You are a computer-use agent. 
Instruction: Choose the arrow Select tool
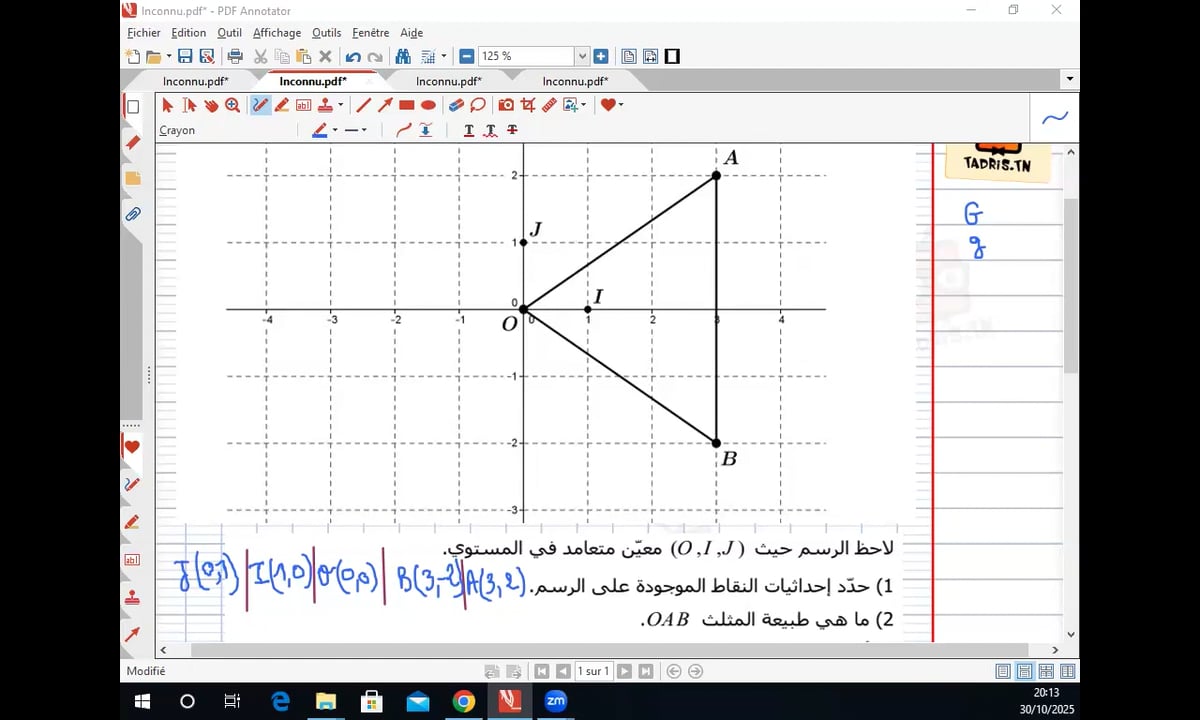click(x=168, y=105)
